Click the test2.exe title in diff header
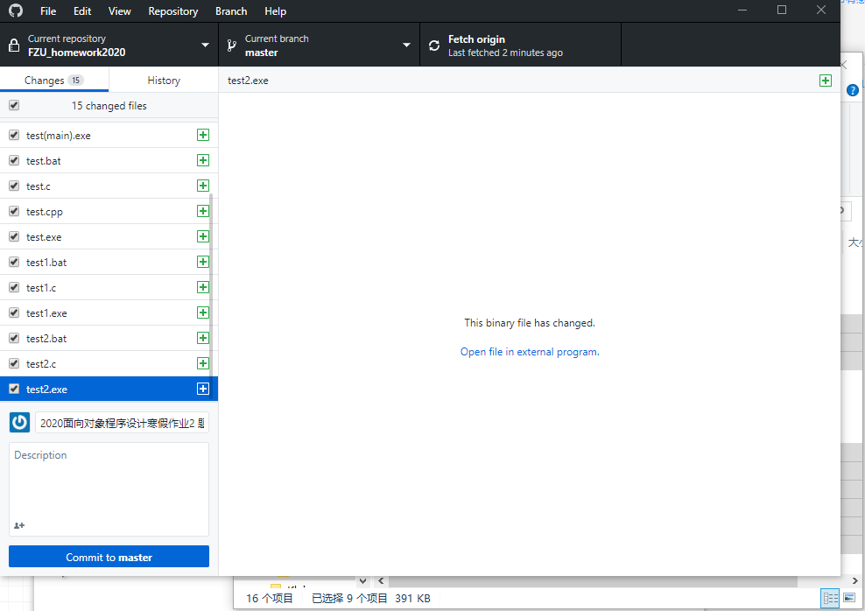Image resolution: width=865 pixels, height=611 pixels. 248,81
